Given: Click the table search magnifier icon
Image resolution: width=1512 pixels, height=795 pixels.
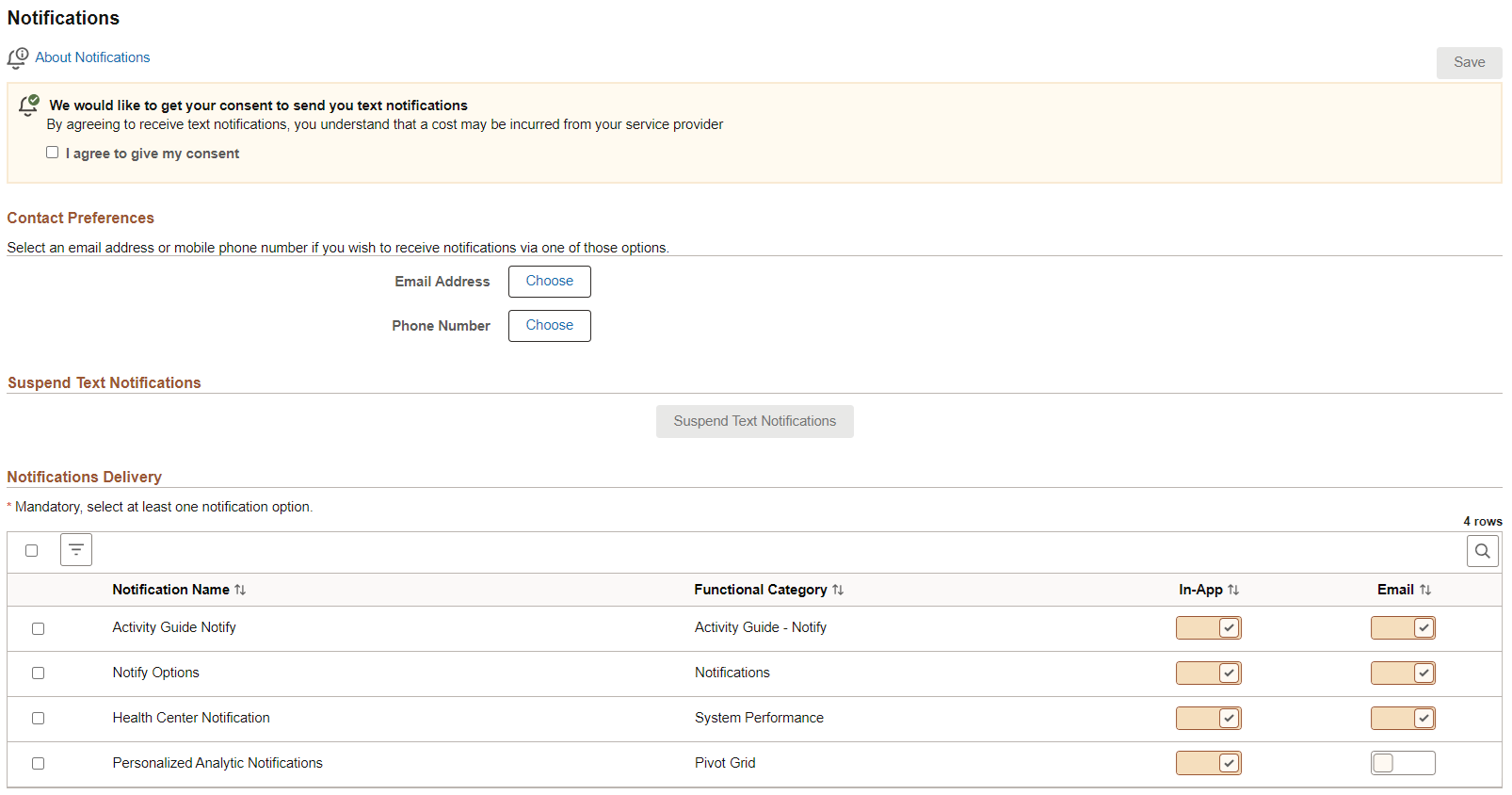Looking at the screenshot, I should coord(1482,551).
